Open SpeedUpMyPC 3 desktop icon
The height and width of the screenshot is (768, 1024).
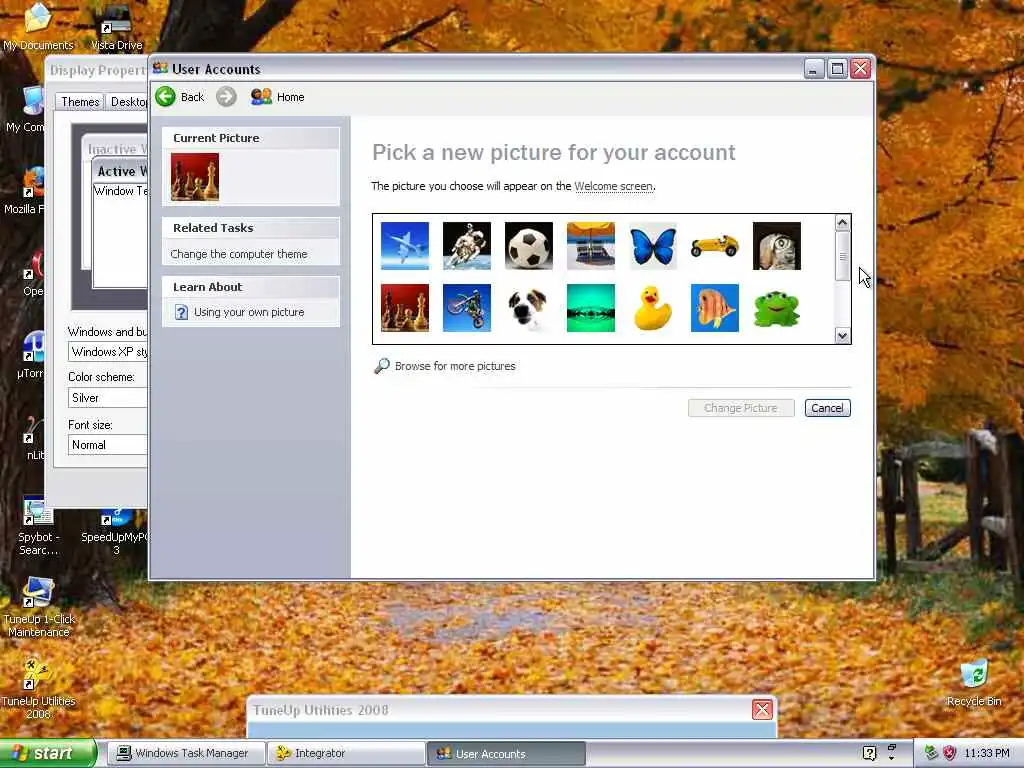pyautogui.click(x=116, y=532)
